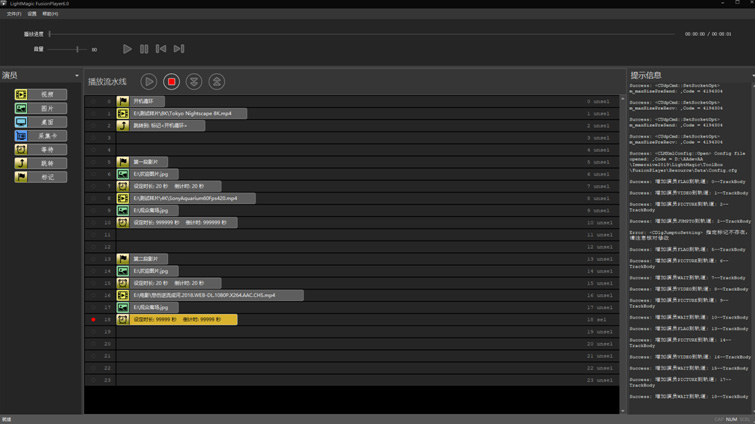
Task: Select the picture clip on track 9
Action: (147, 210)
